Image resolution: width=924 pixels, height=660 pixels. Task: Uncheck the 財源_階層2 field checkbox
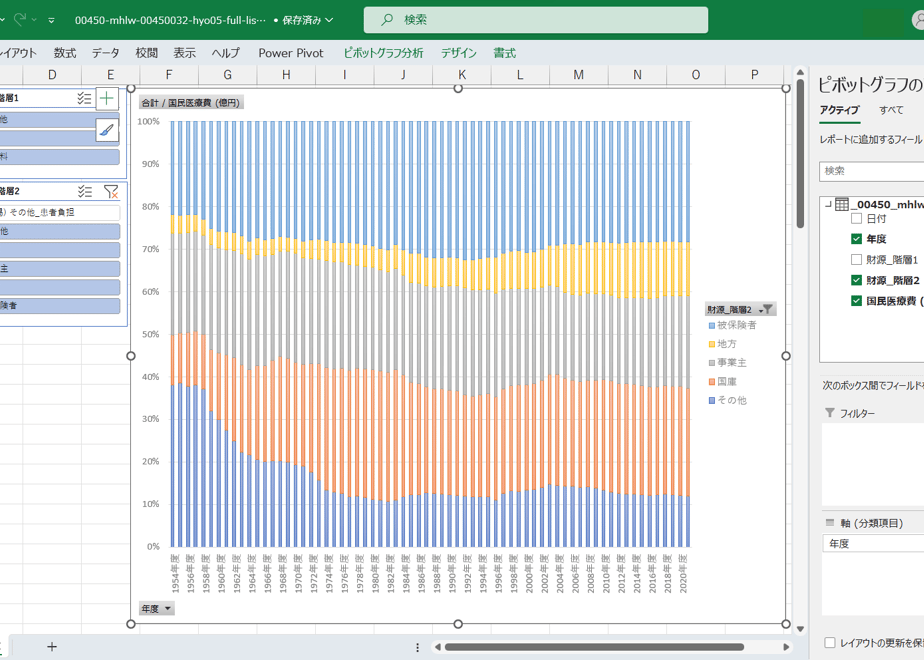point(857,280)
